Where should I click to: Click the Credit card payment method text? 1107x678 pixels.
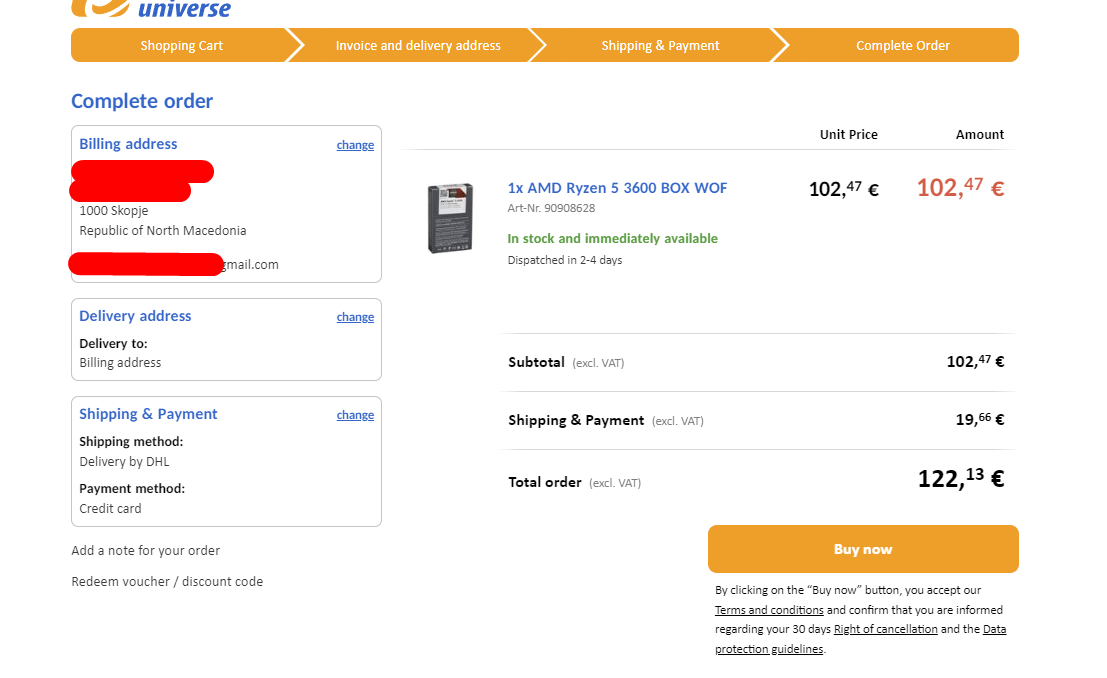coord(110,508)
